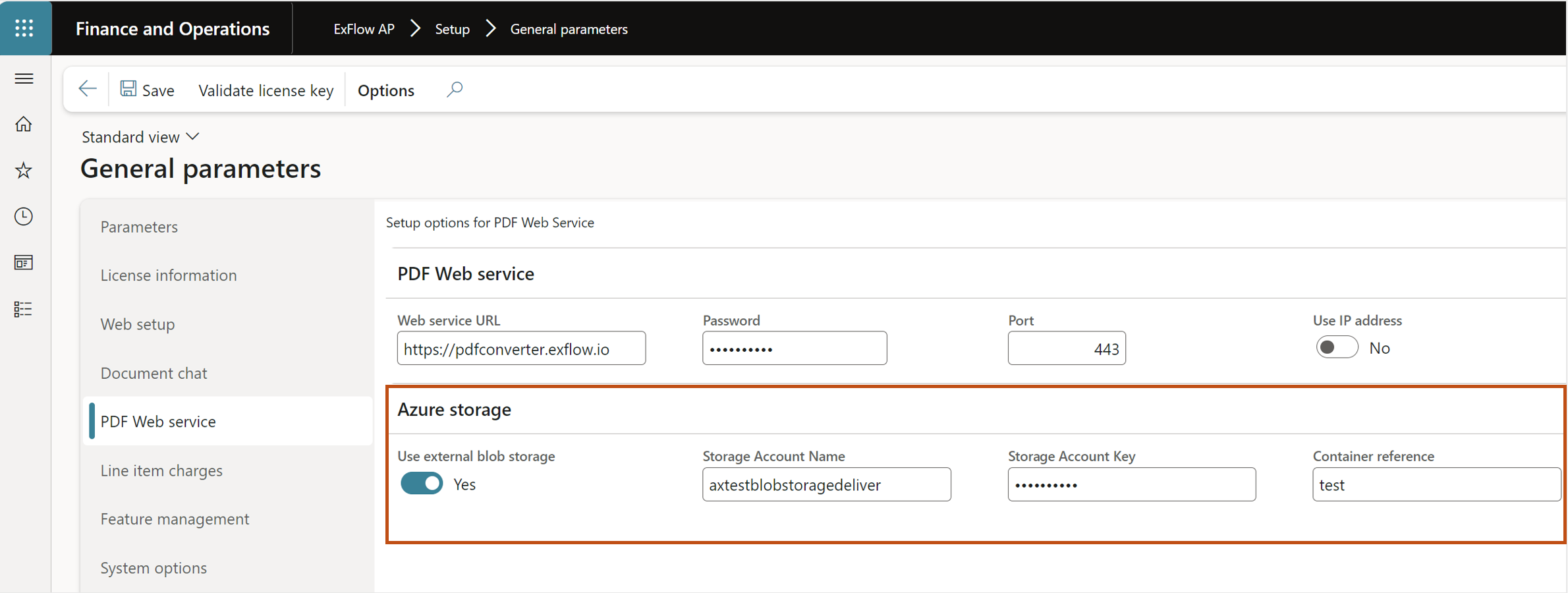Viewport: 1568px width, 593px height.
Task: Open the Modules list icon
Action: pos(24,309)
